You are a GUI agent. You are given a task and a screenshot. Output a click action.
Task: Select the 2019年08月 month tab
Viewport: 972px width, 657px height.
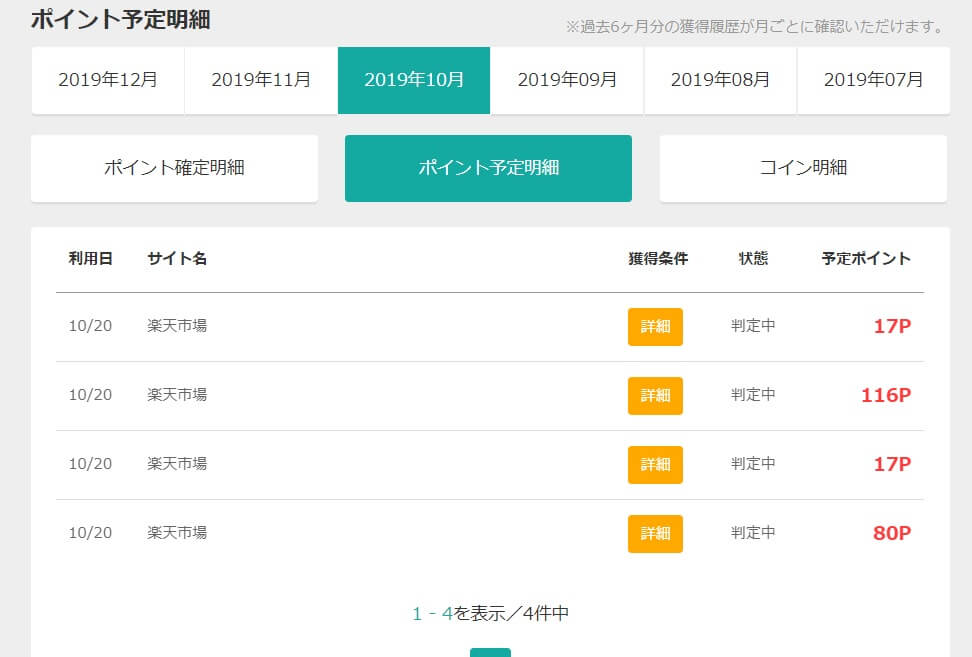[720, 80]
